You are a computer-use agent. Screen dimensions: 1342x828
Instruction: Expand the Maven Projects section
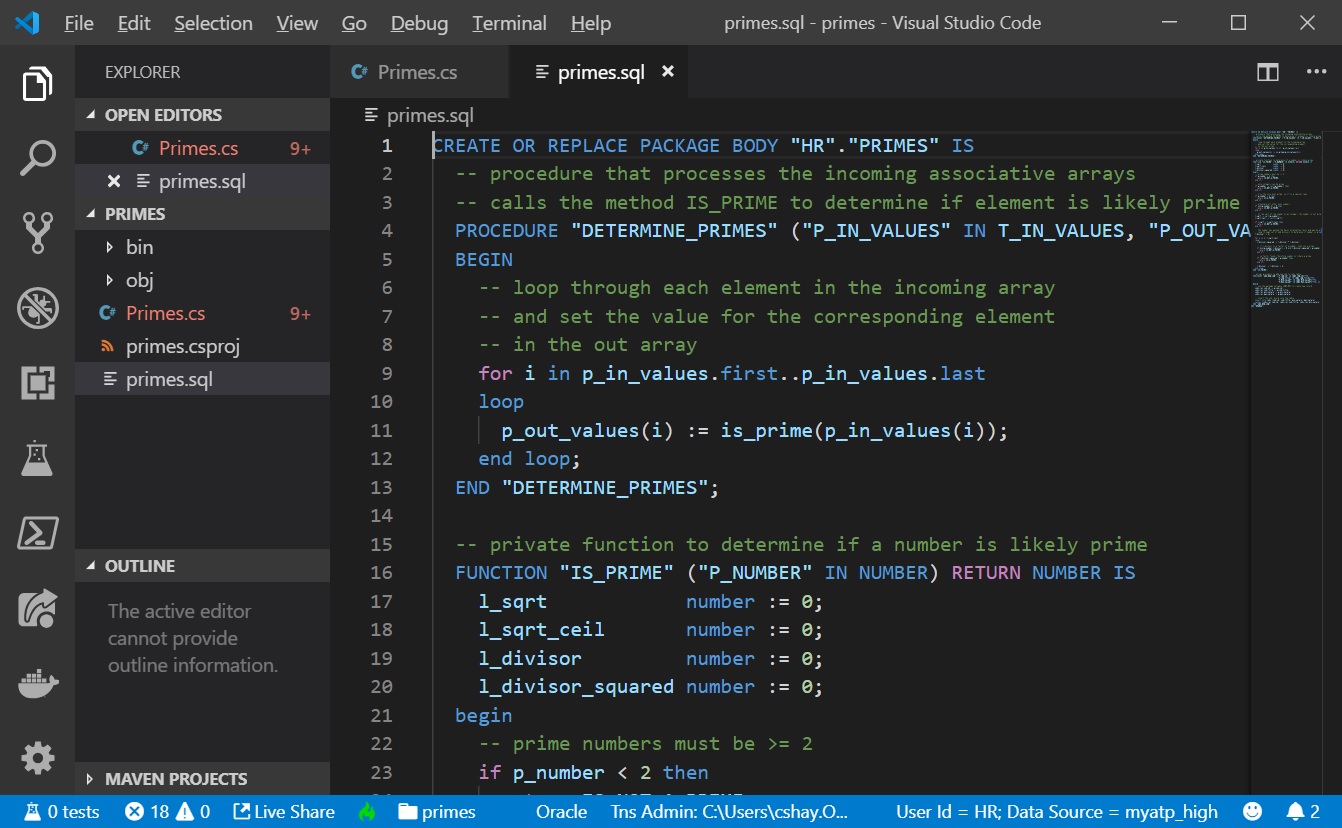[175, 779]
